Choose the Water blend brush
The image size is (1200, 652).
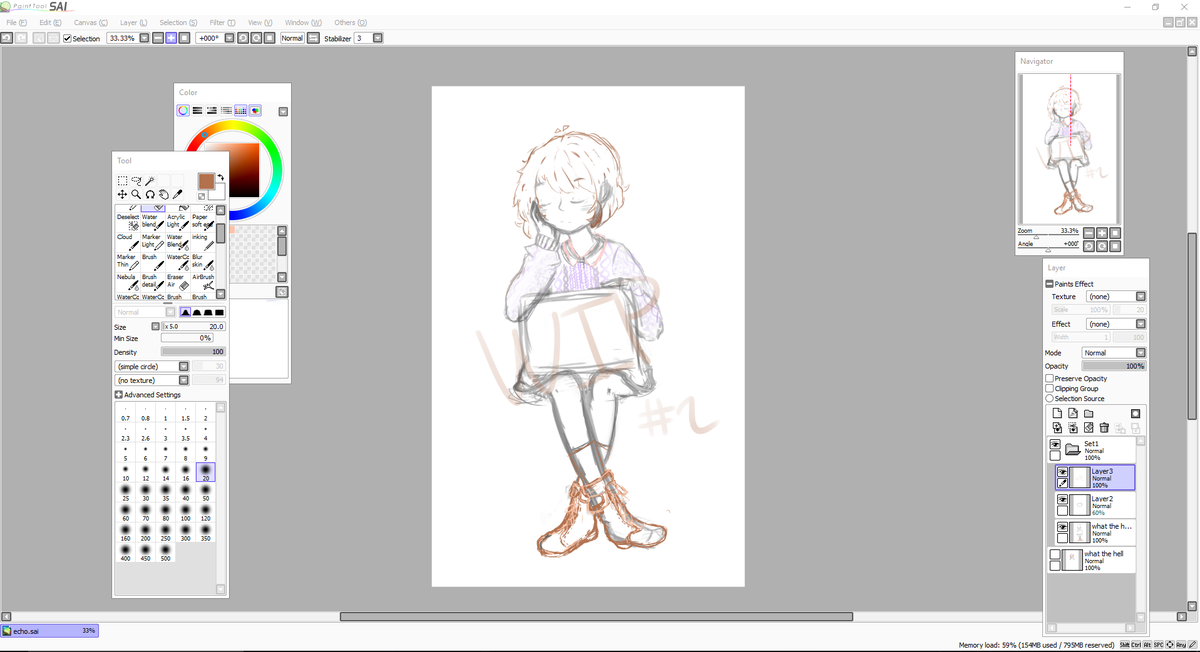click(153, 221)
